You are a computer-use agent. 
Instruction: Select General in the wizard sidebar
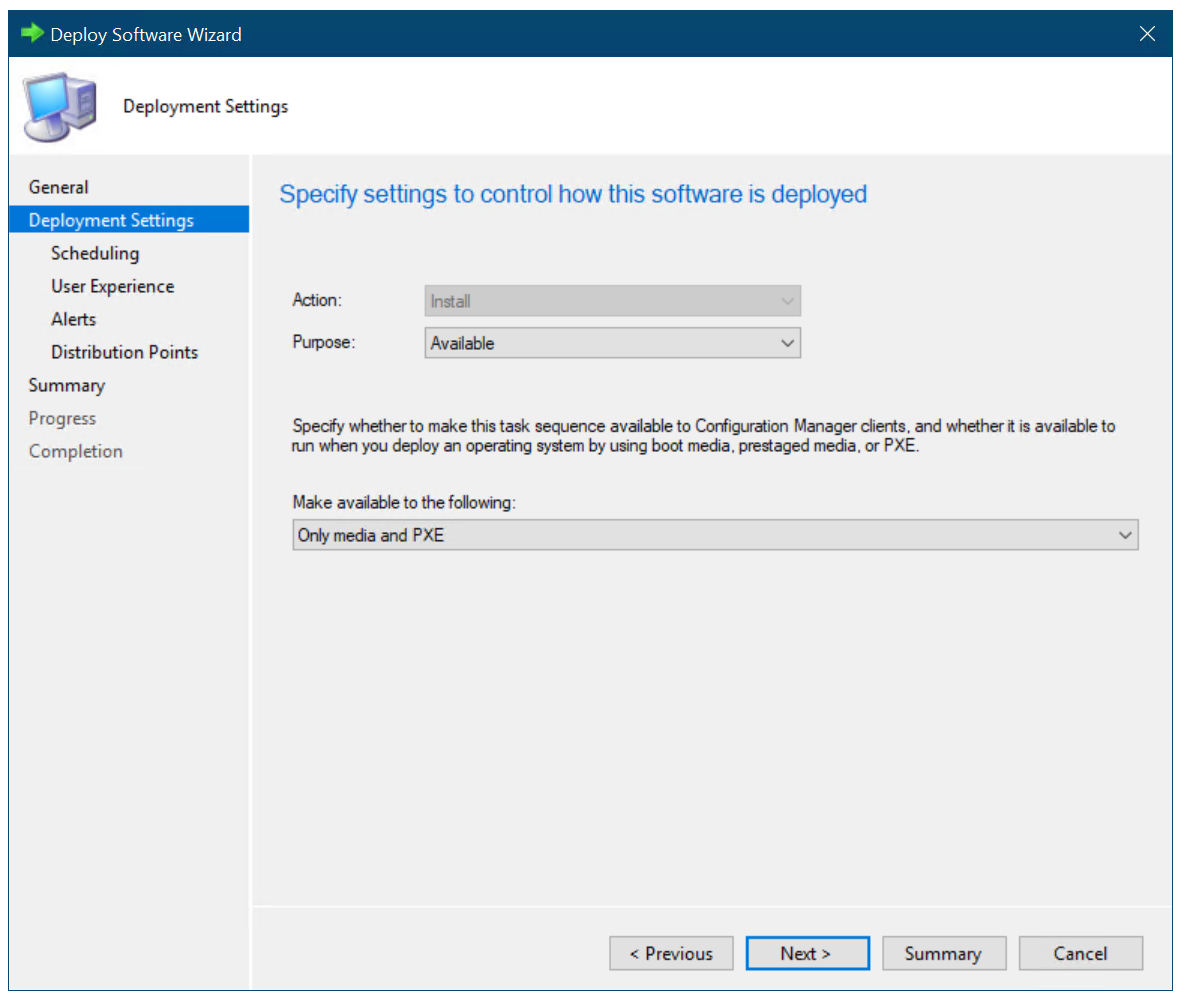(x=58, y=186)
